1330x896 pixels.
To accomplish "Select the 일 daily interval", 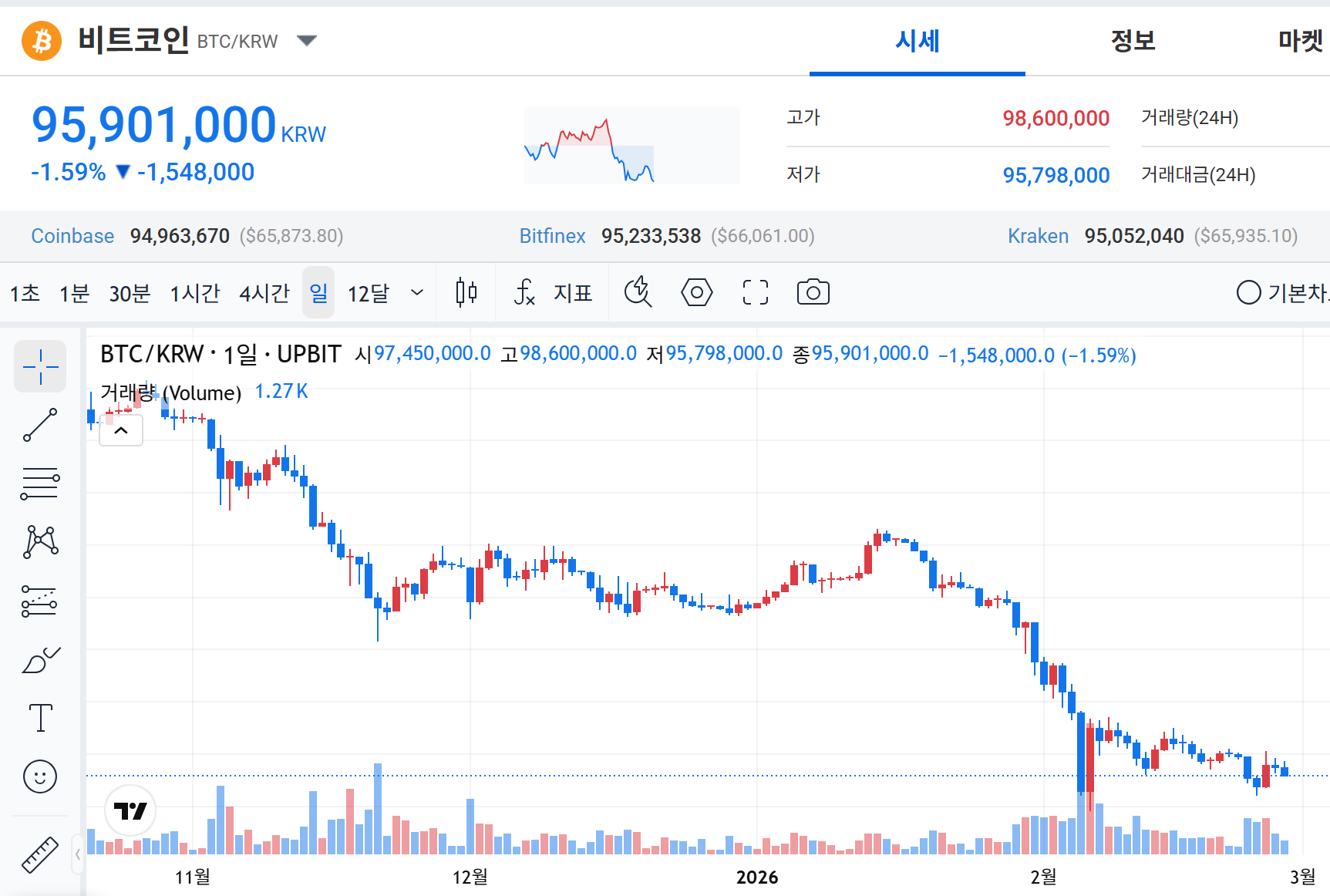I will pos(318,293).
